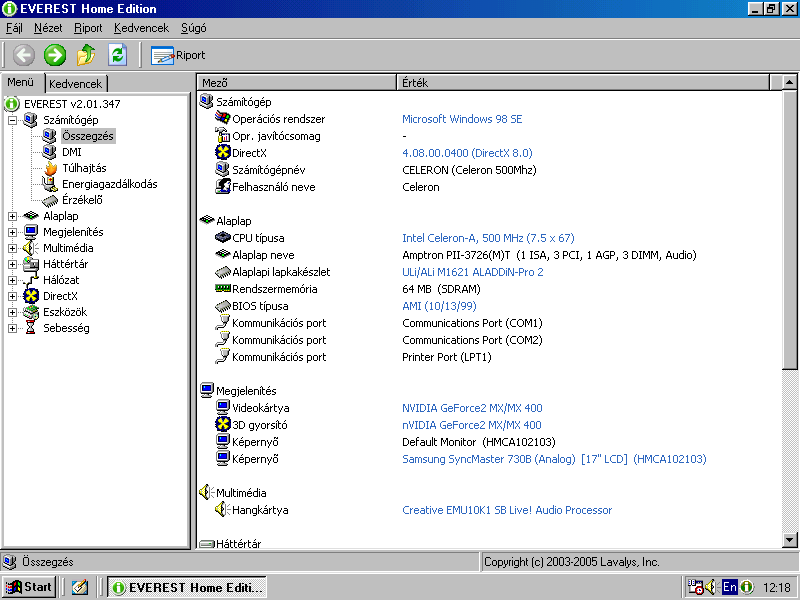Click the Eszközök devices icon in tree

coord(31,312)
